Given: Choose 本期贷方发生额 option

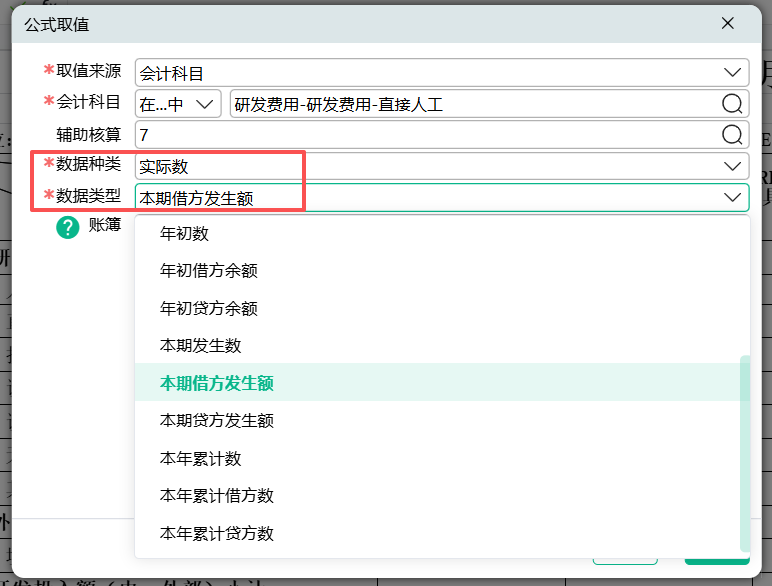Looking at the screenshot, I should (217, 421).
